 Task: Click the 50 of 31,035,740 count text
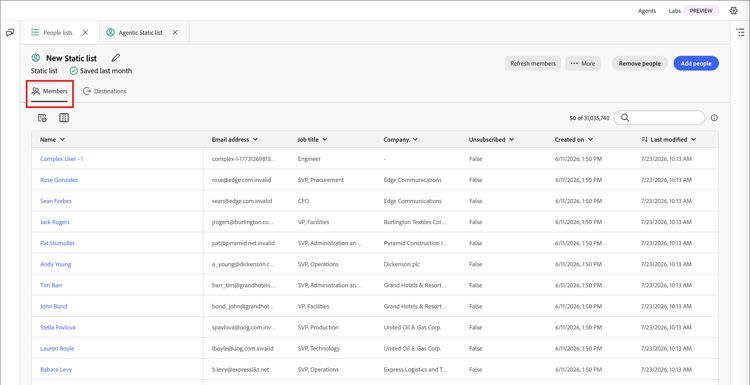[589, 118]
